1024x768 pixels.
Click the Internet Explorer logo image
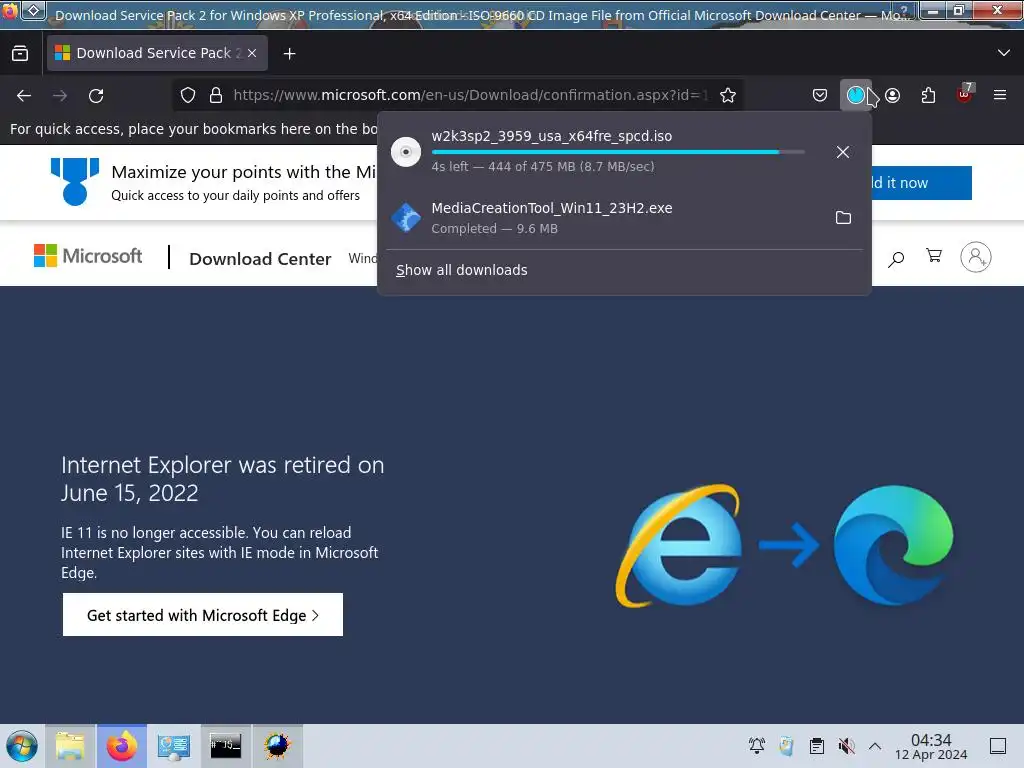click(679, 545)
